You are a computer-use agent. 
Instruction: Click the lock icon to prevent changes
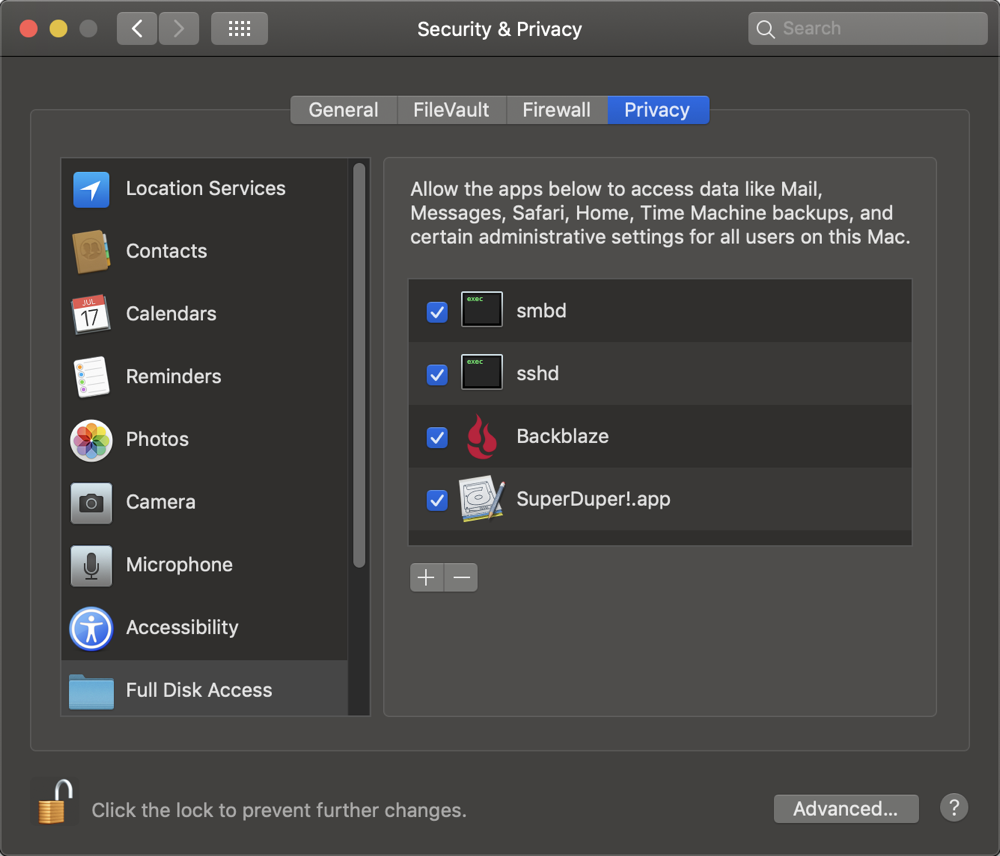(54, 802)
